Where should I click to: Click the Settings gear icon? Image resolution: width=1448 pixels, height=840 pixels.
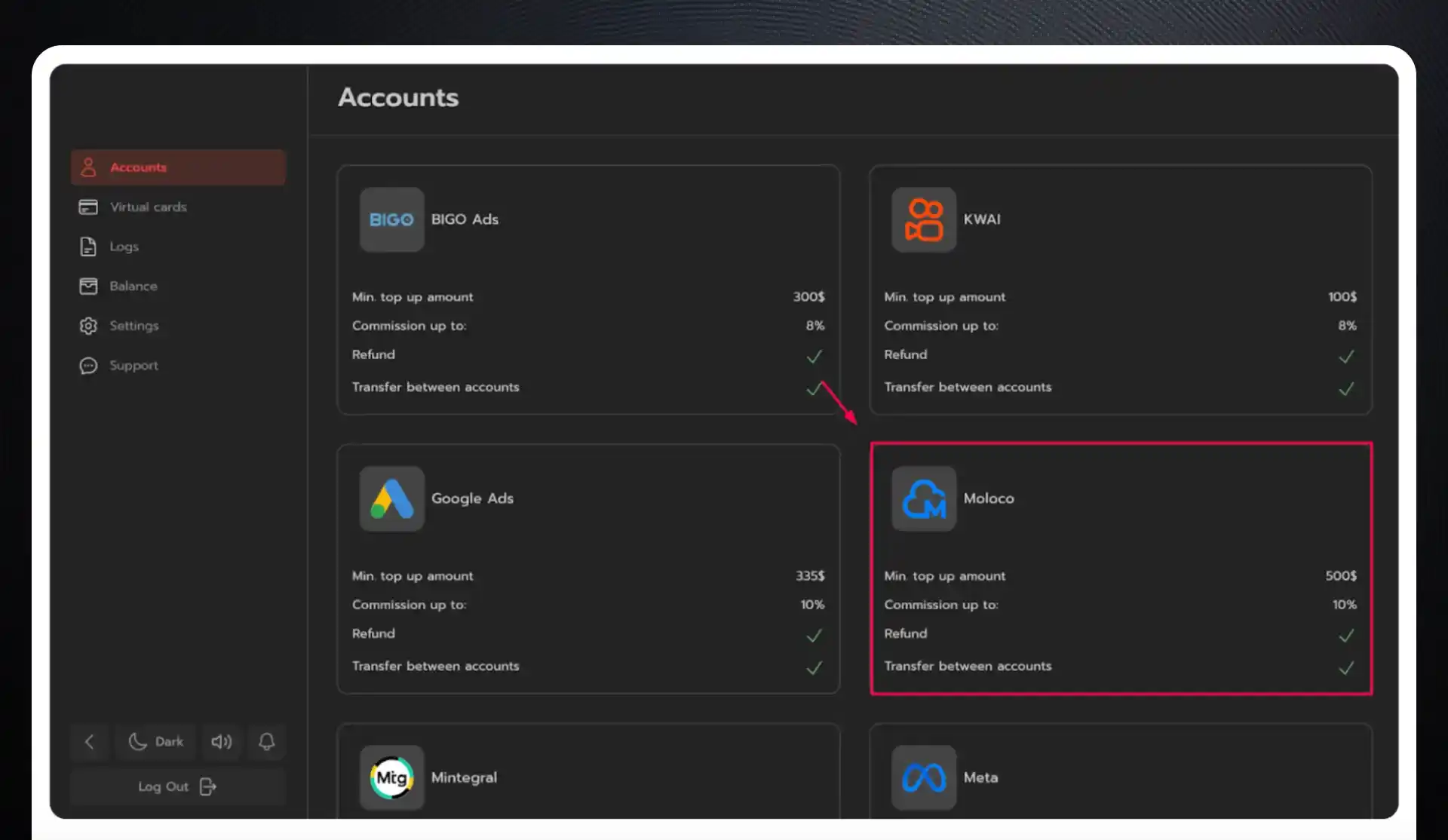[88, 326]
